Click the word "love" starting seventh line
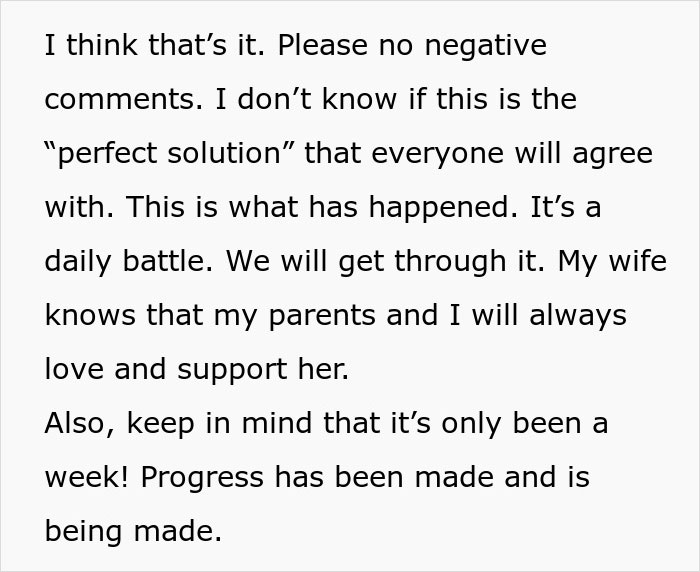The width and height of the screenshot is (700, 572). [x=74, y=369]
